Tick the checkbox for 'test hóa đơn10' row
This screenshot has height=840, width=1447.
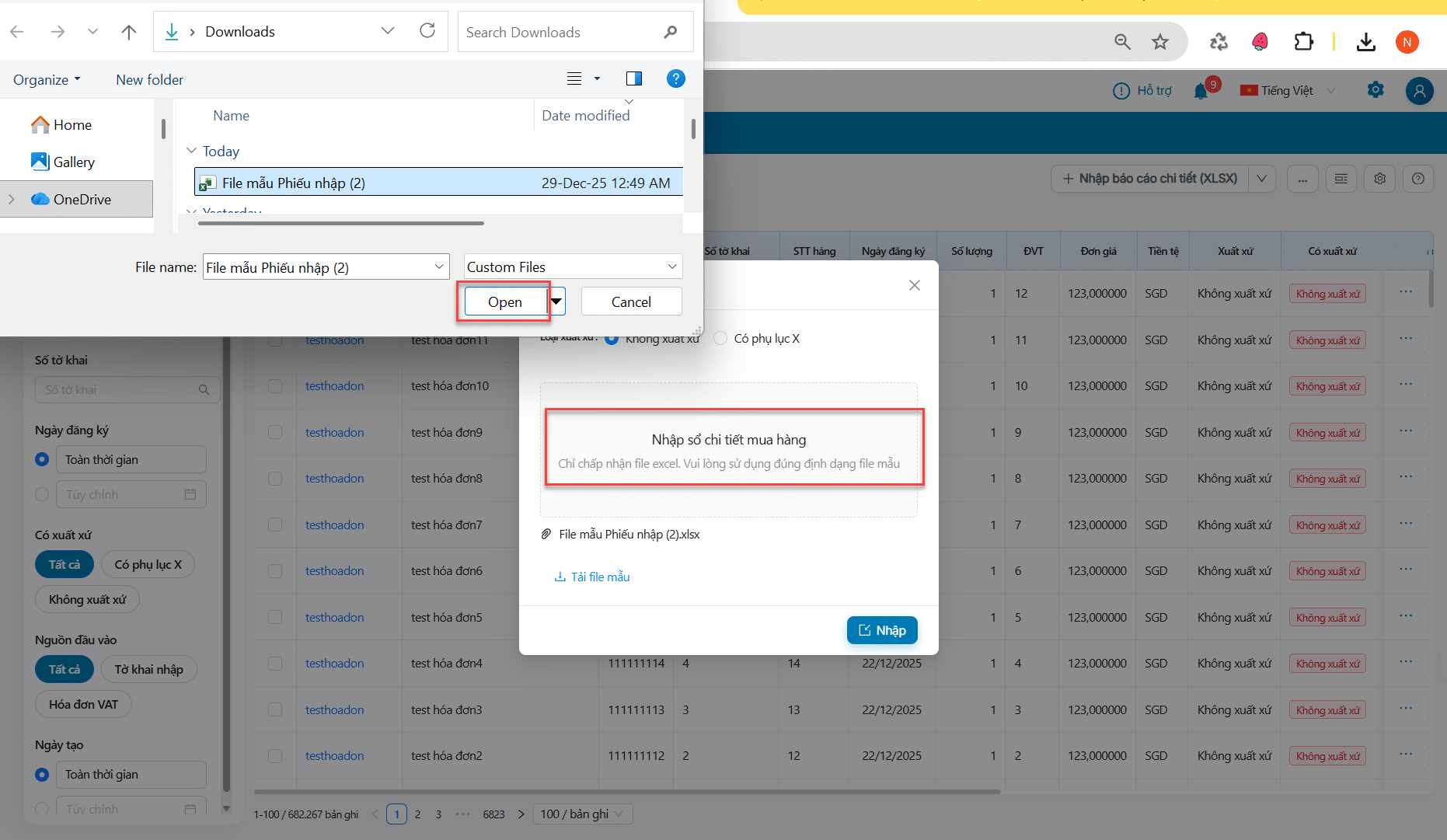pos(275,386)
